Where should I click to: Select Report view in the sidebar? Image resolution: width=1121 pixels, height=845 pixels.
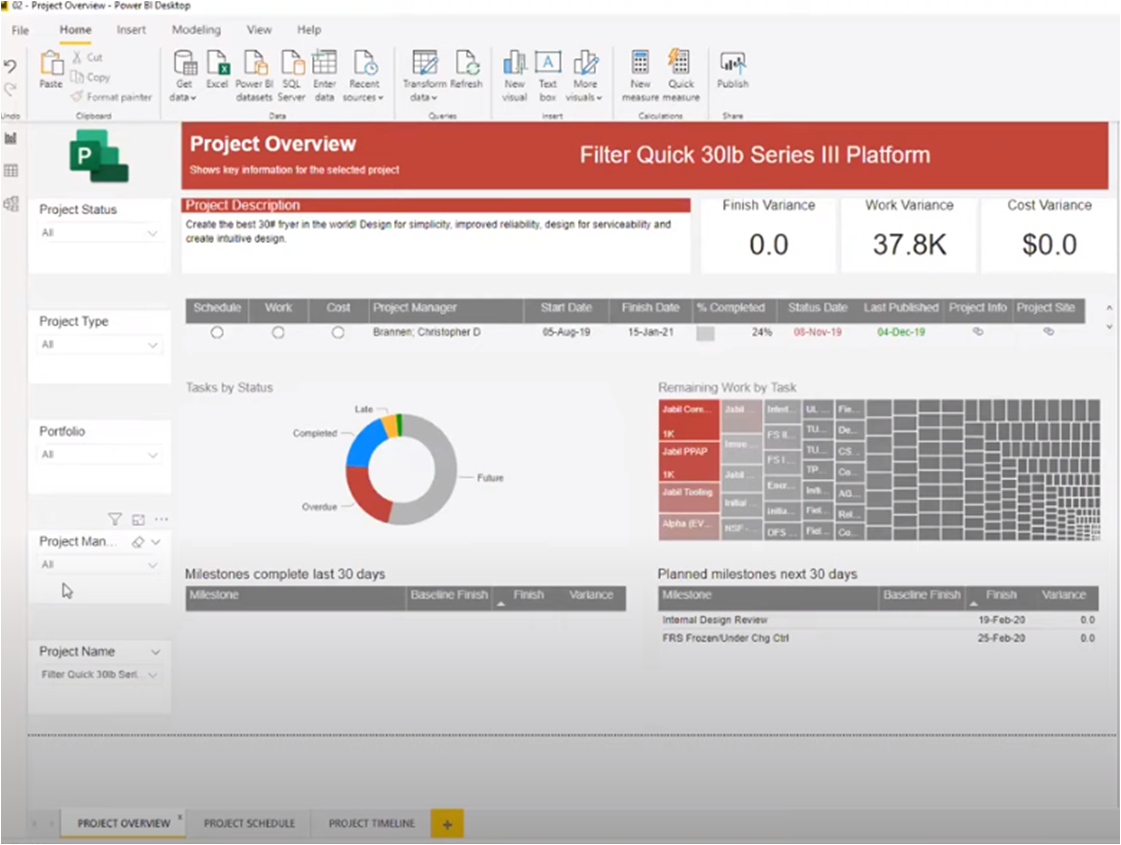click(x=14, y=138)
